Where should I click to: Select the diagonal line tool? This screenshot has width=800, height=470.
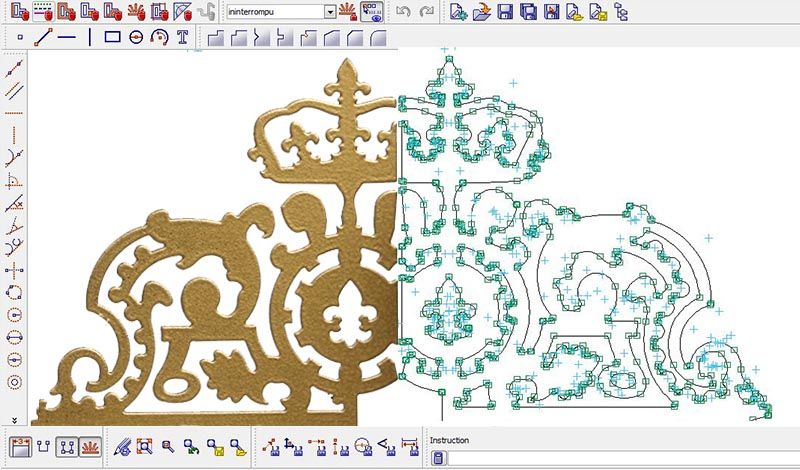(x=42, y=37)
